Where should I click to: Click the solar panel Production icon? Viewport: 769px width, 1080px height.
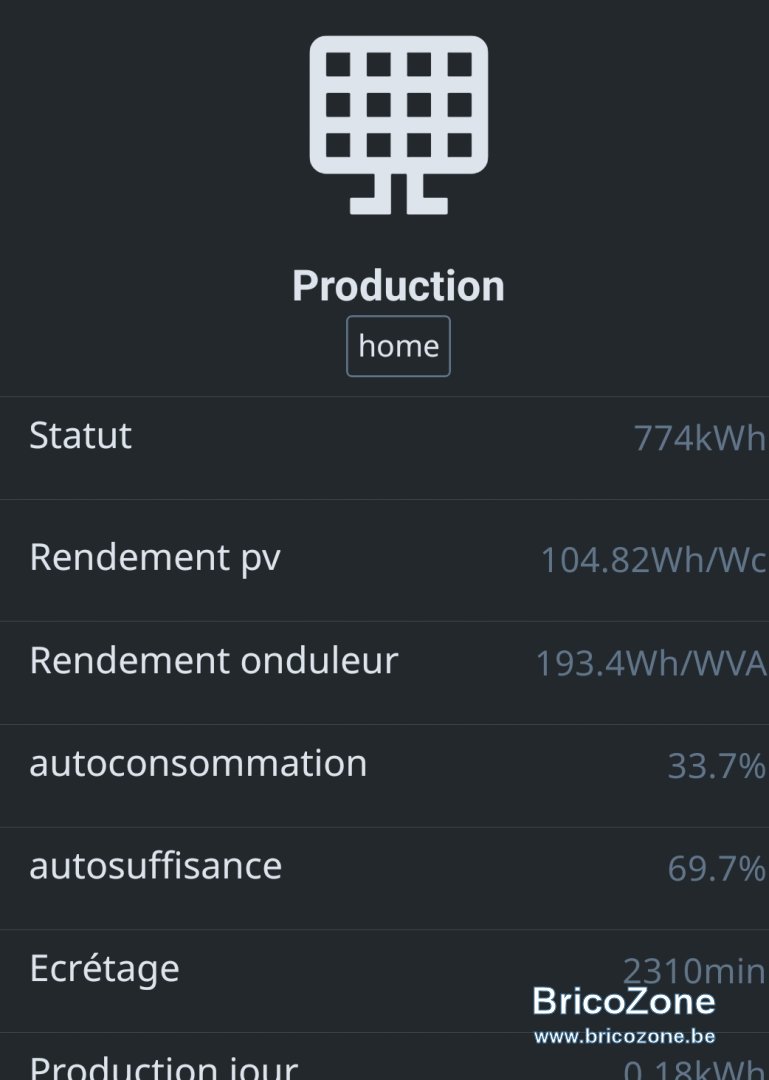(399, 125)
